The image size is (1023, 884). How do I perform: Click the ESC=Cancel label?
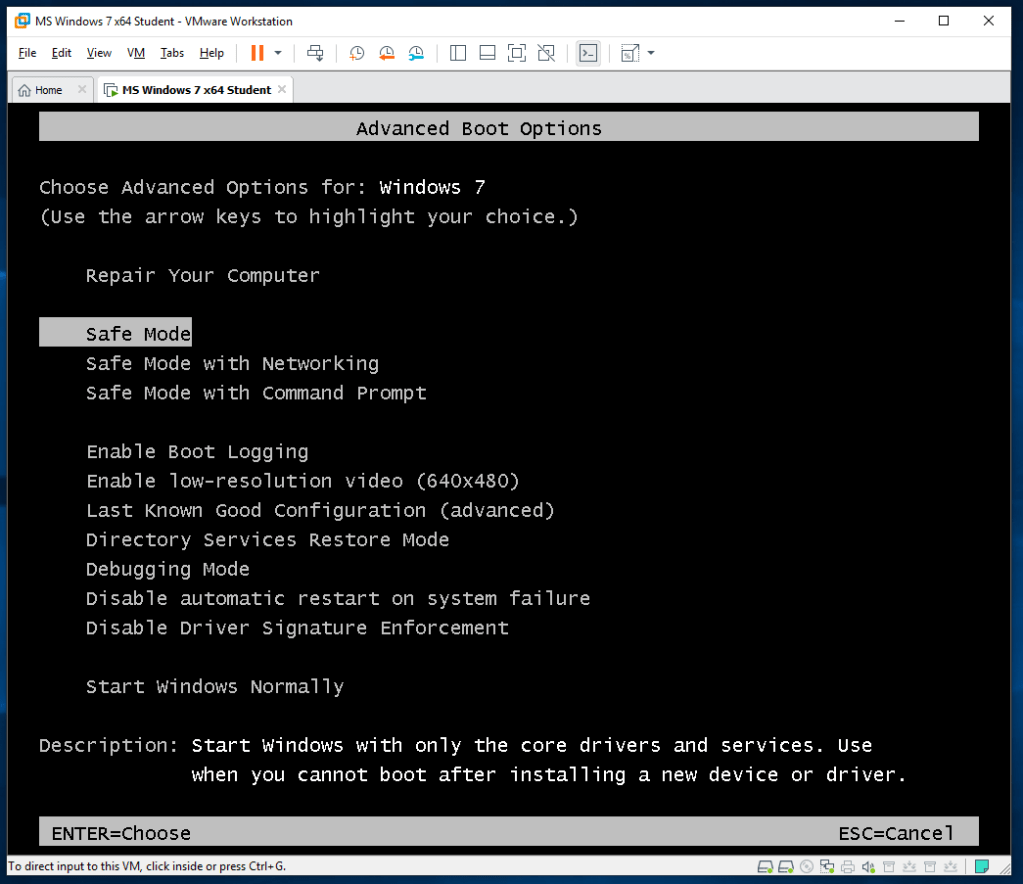pos(896,833)
